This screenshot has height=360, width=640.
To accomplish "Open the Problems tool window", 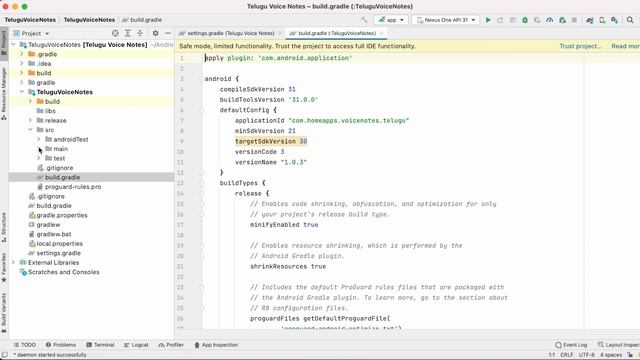I will click(60, 345).
